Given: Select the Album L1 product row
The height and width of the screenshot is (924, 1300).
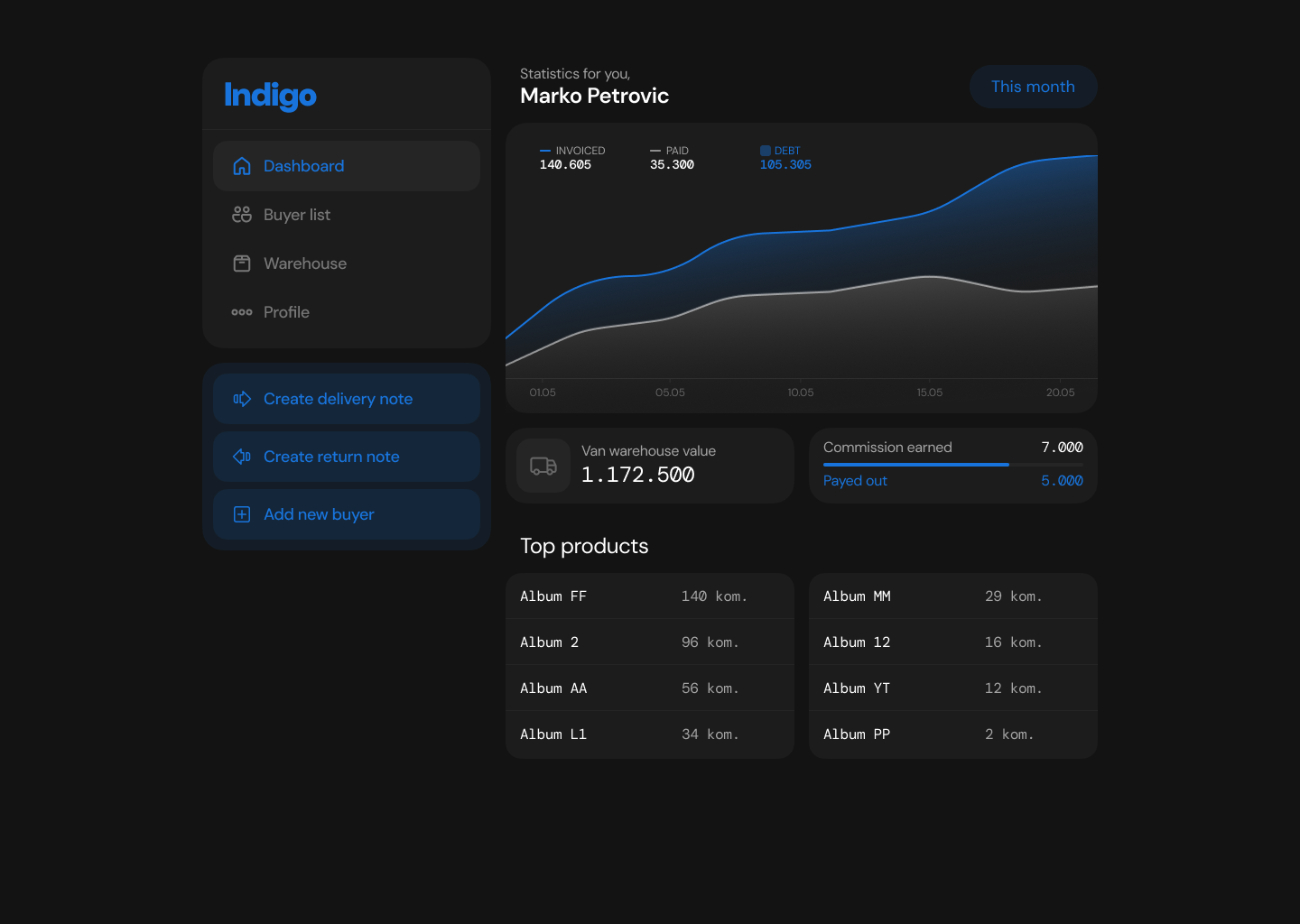Looking at the screenshot, I should pos(650,735).
